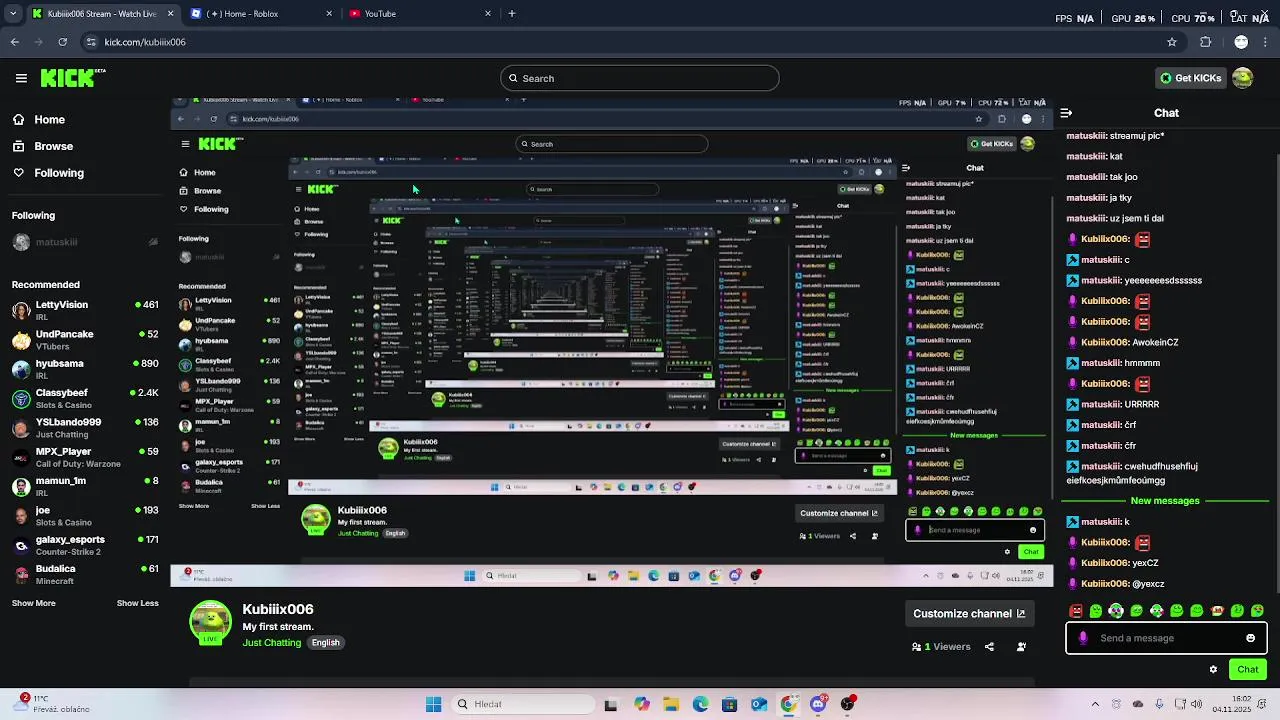This screenshot has width=1280, height=720.
Task: Close the YouTube browser tab
Action: [x=488, y=14]
